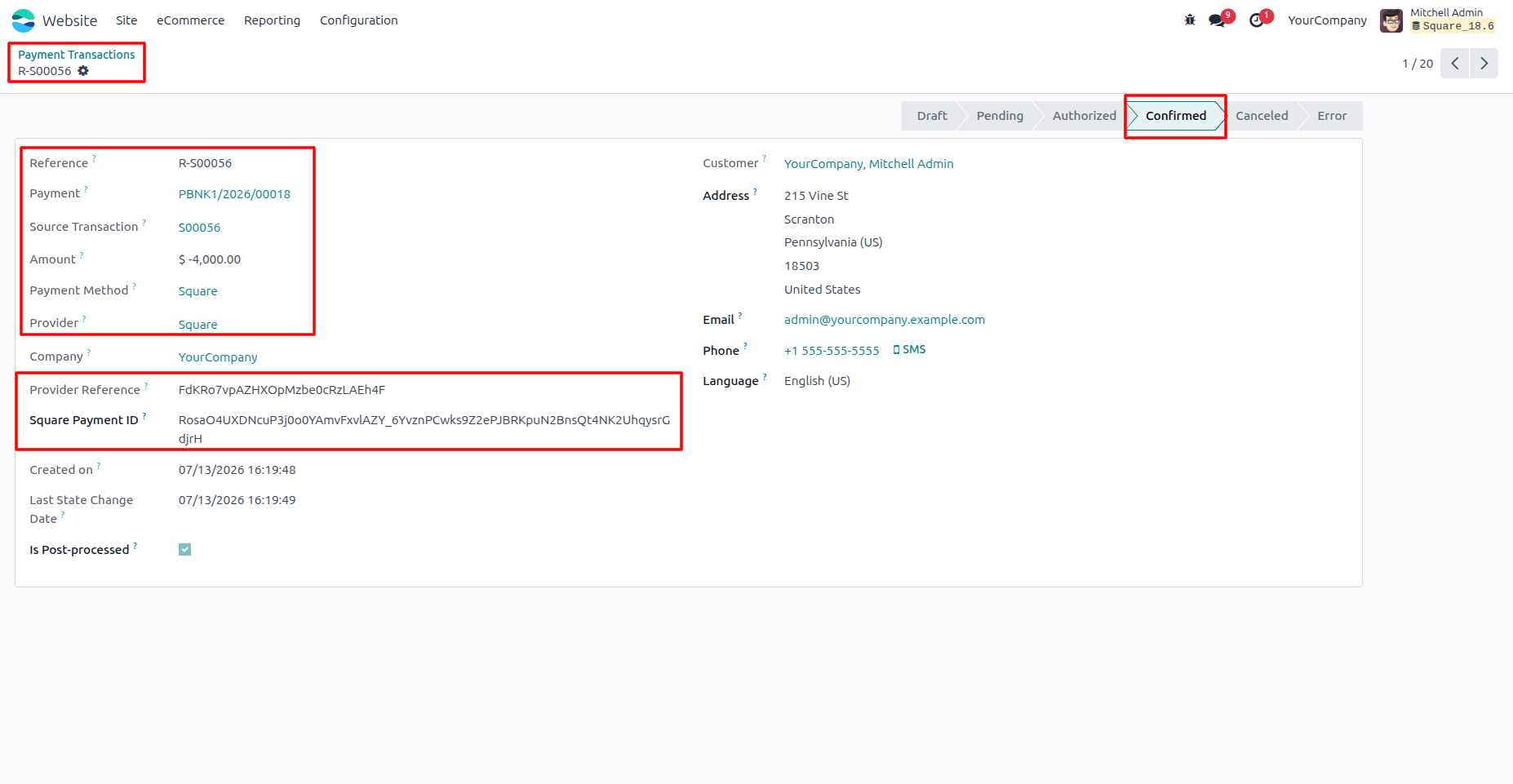Open the eCommerce menu
The height and width of the screenshot is (784, 1513).
tap(191, 20)
